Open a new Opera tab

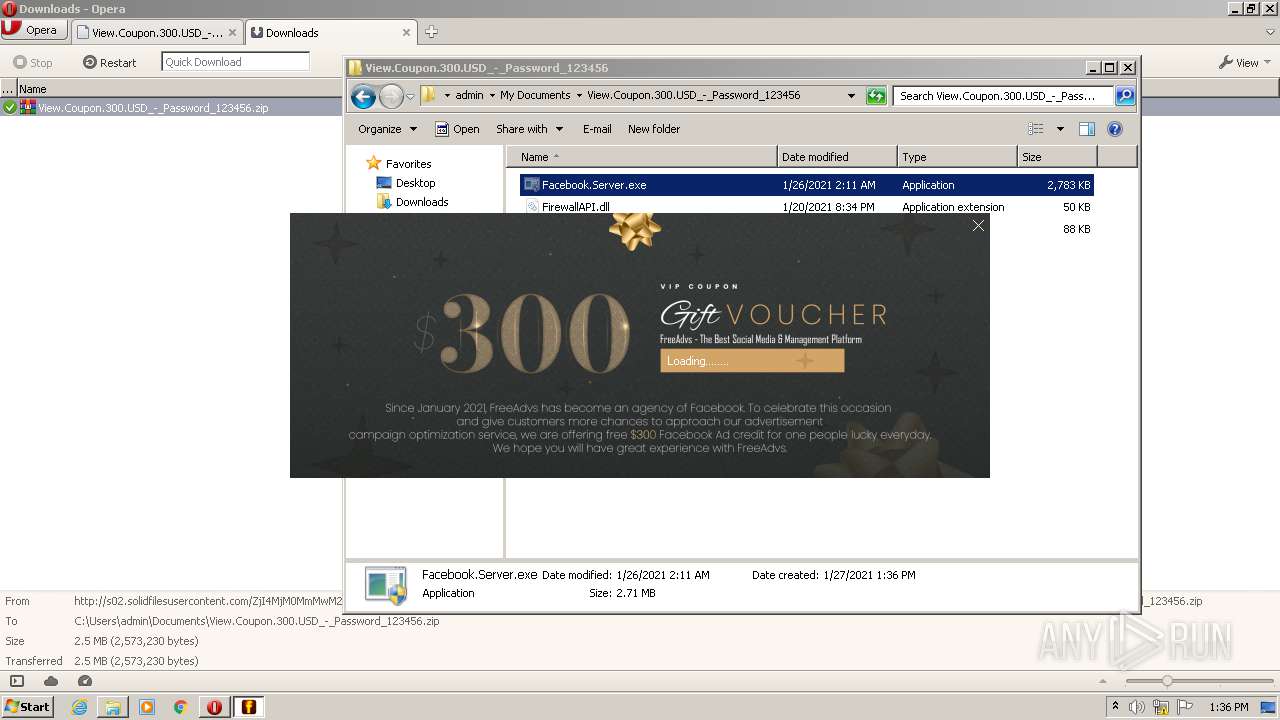pos(431,32)
